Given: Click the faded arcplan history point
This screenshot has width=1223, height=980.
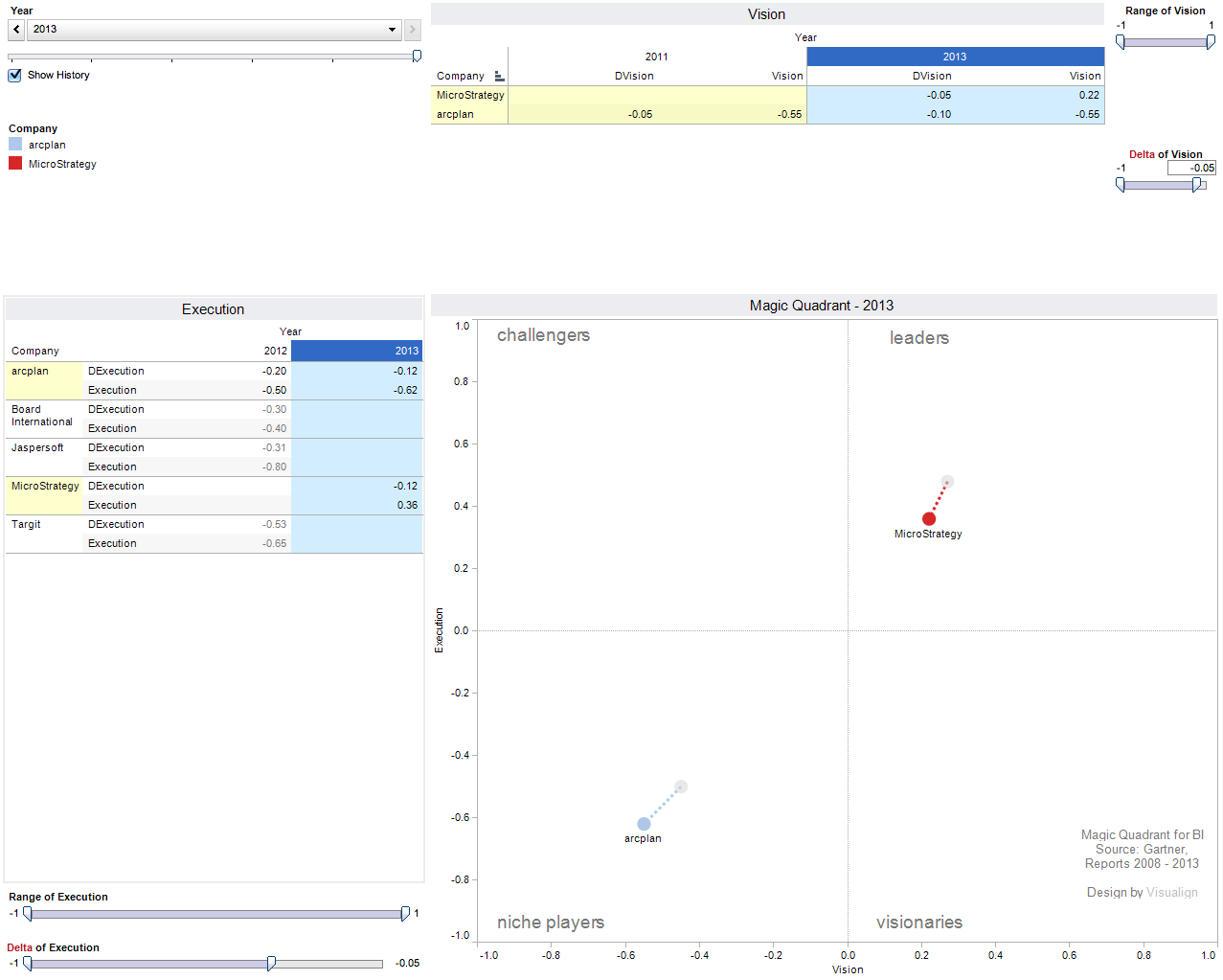Looking at the screenshot, I should [681, 786].
